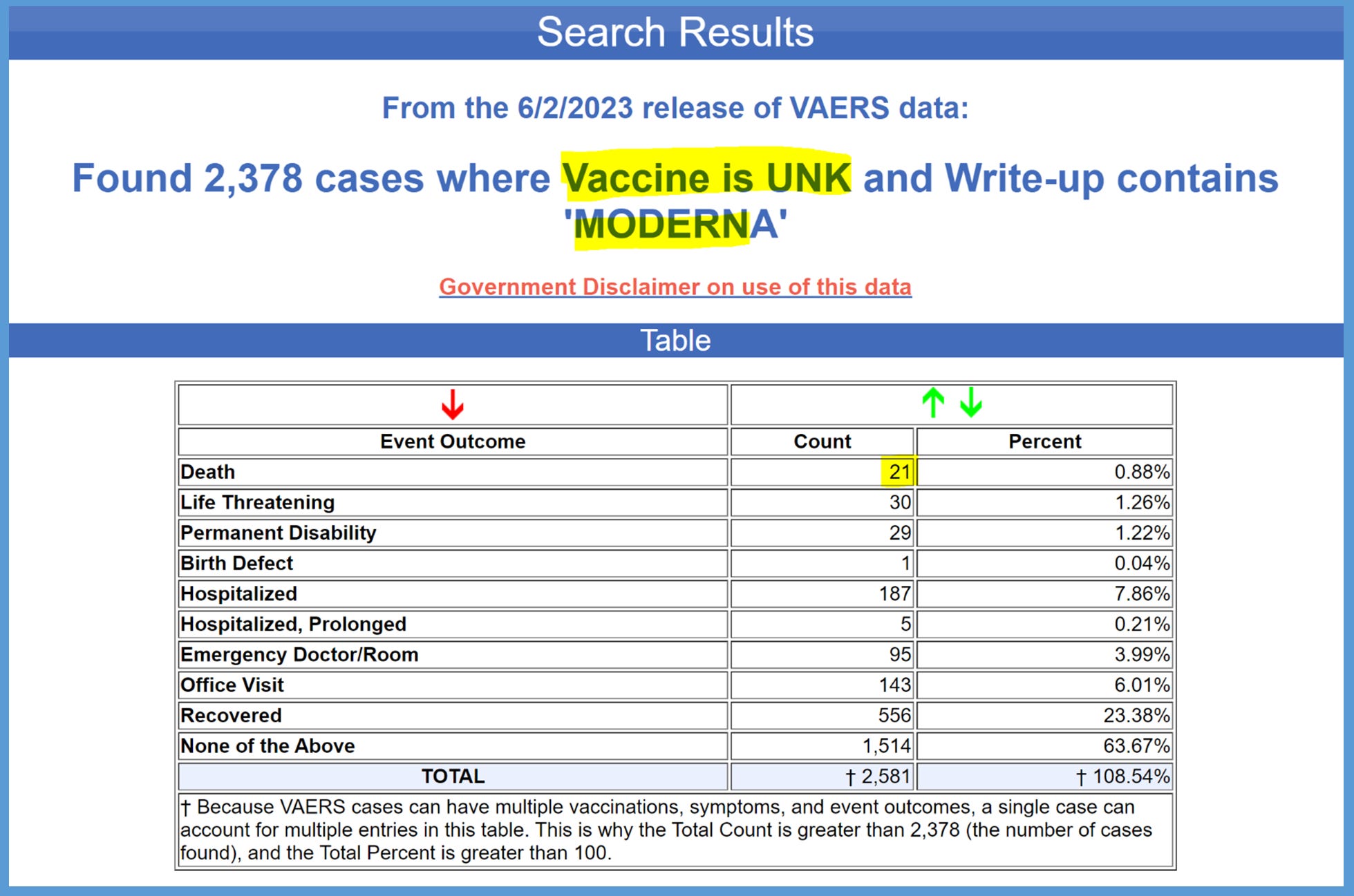Click the Found 2,378 cases heading
1354x896 pixels.
(675, 200)
